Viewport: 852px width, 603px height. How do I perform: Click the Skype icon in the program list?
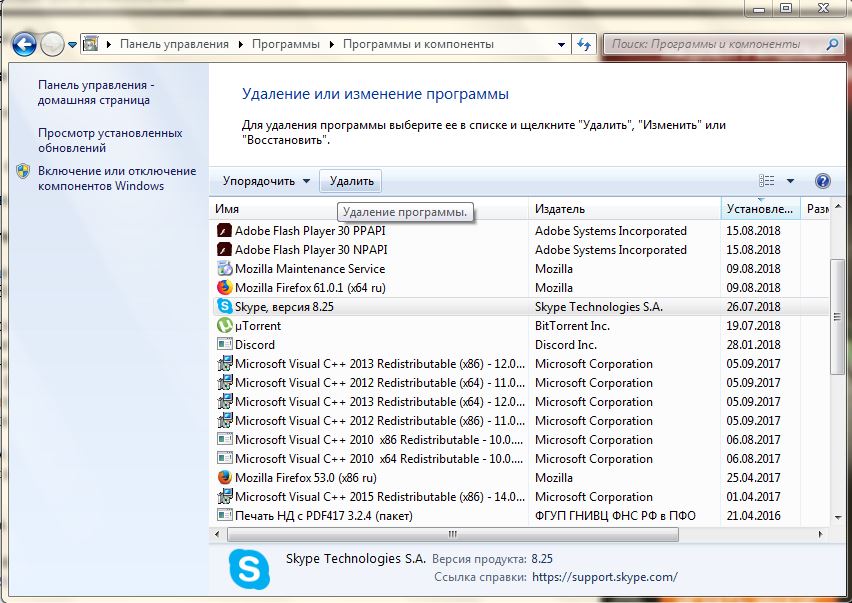pos(224,306)
